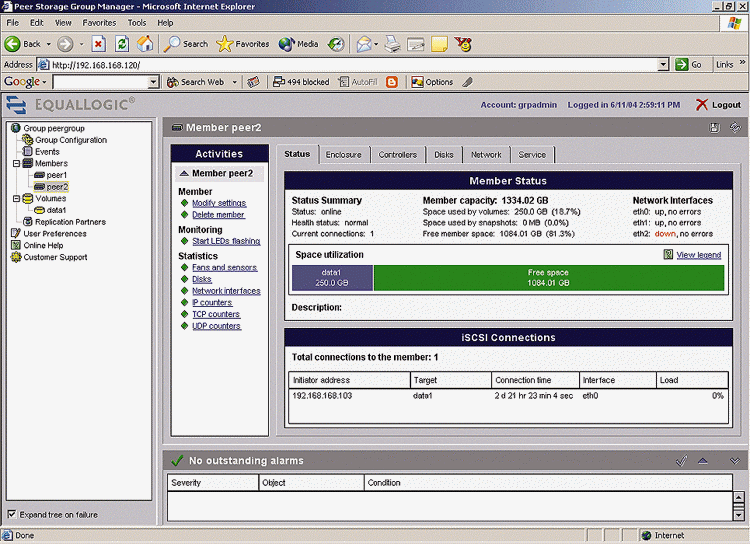The image size is (750, 544).
Task: Open the address bar dropdown
Action: pos(663,65)
